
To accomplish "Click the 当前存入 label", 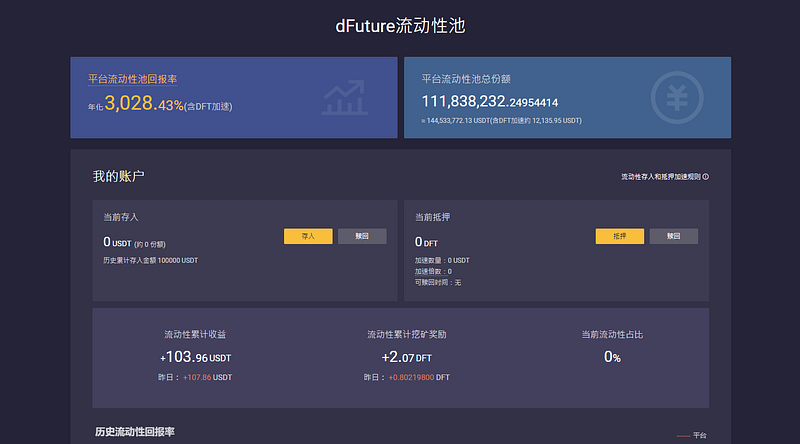I will 121,217.
